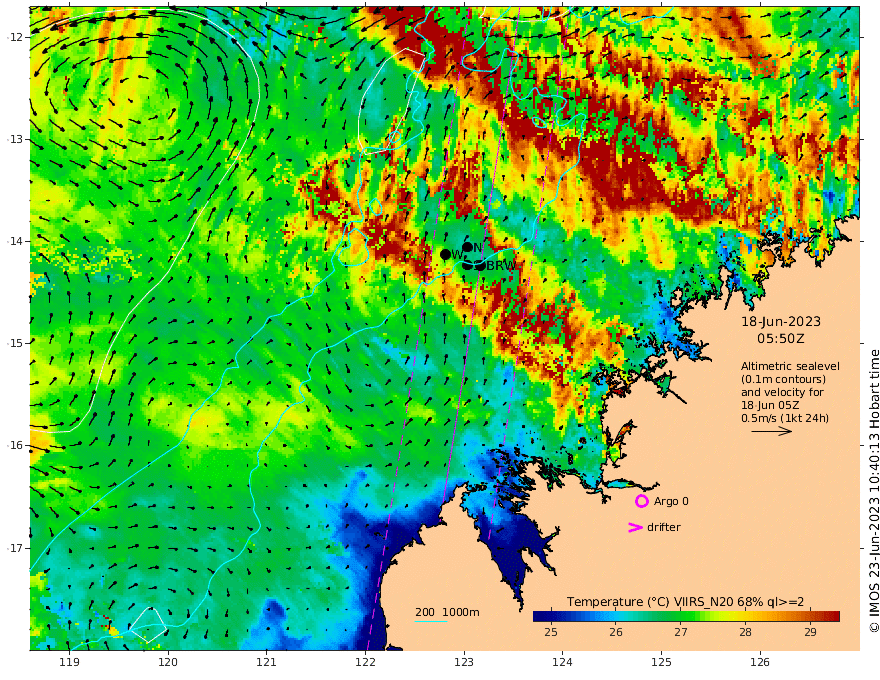Click the IMOS copyright timestamp text
The image size is (880, 680).
873,491
